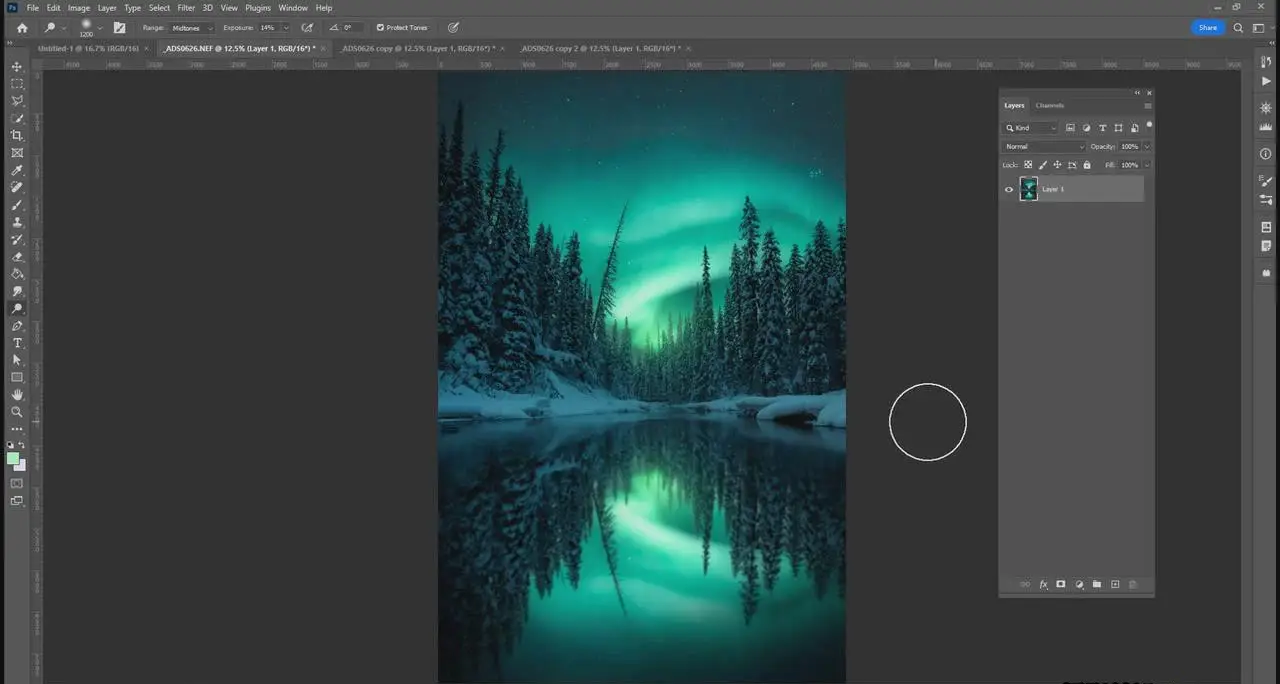Open the Opacity dropdown arrow
Screen dimensions: 1280x684
click(x=1147, y=147)
